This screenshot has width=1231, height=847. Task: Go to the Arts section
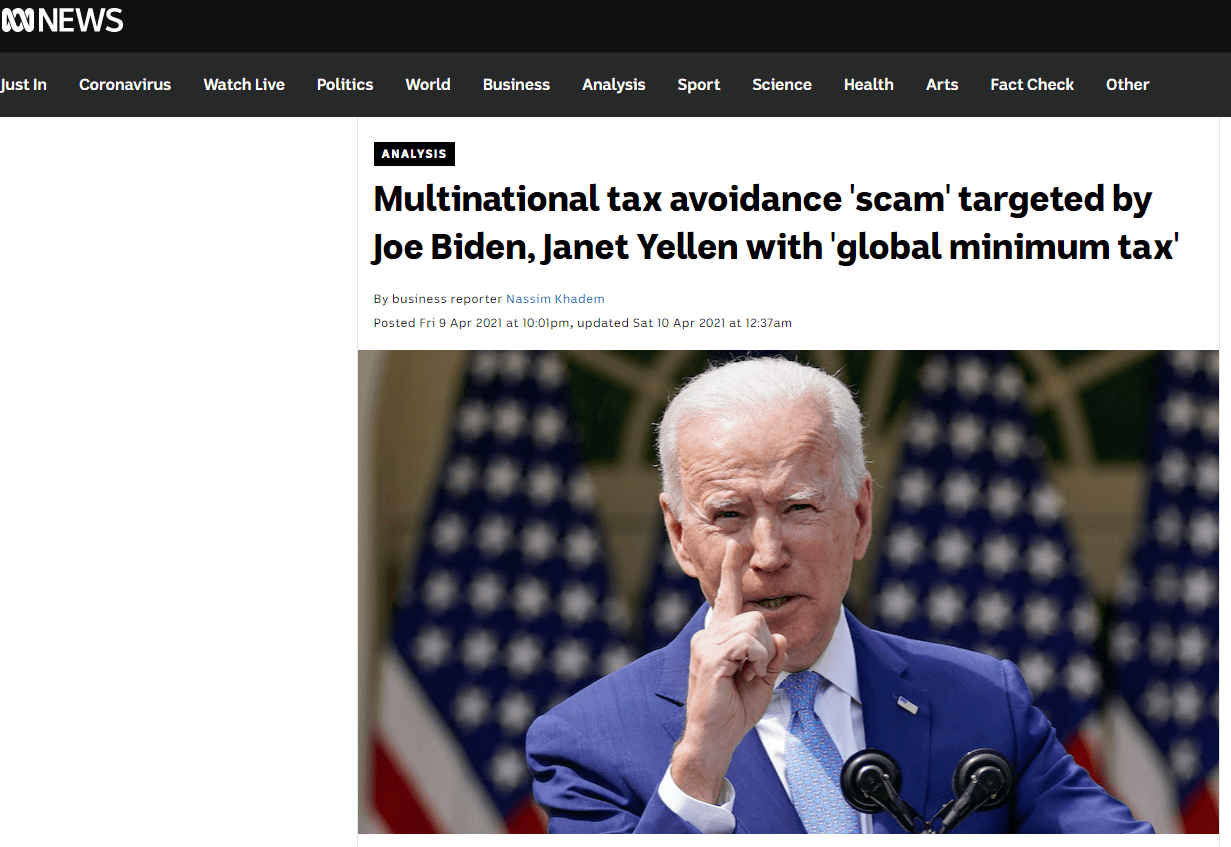942,85
